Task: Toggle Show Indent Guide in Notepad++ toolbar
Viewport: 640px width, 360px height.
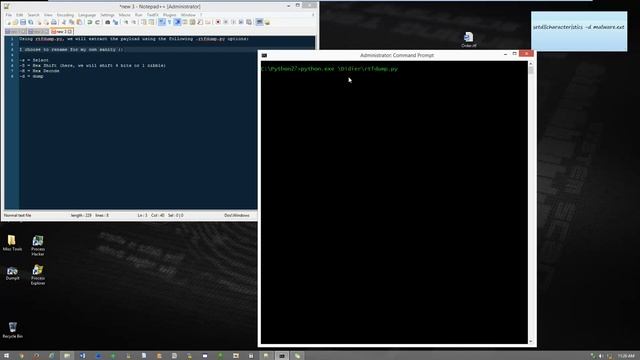Action: (177, 22)
